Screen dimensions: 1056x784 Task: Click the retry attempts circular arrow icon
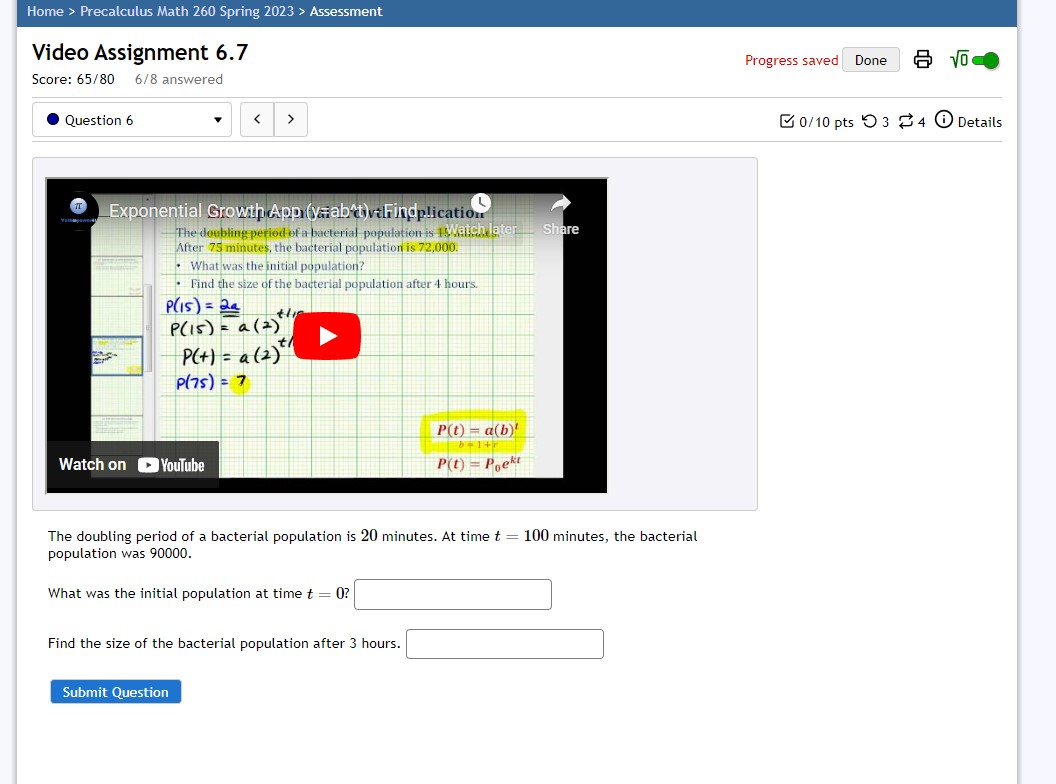pos(868,121)
